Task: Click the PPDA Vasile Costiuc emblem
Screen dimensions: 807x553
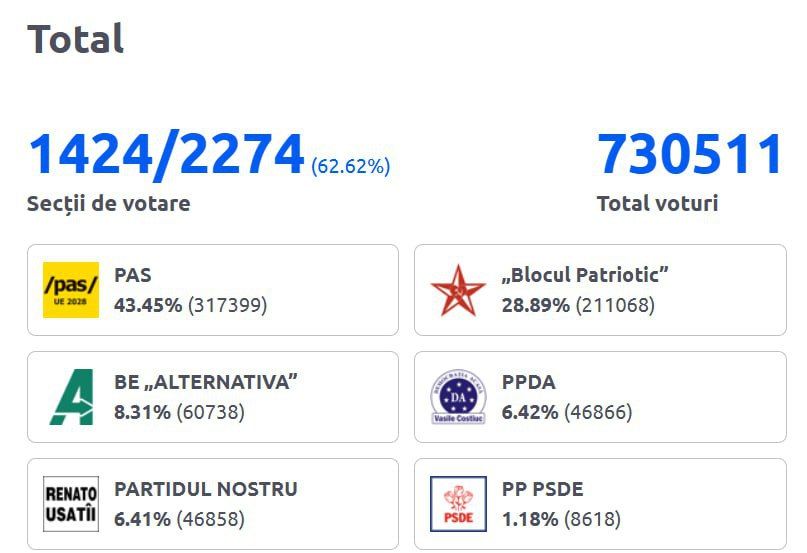Action: tap(458, 397)
